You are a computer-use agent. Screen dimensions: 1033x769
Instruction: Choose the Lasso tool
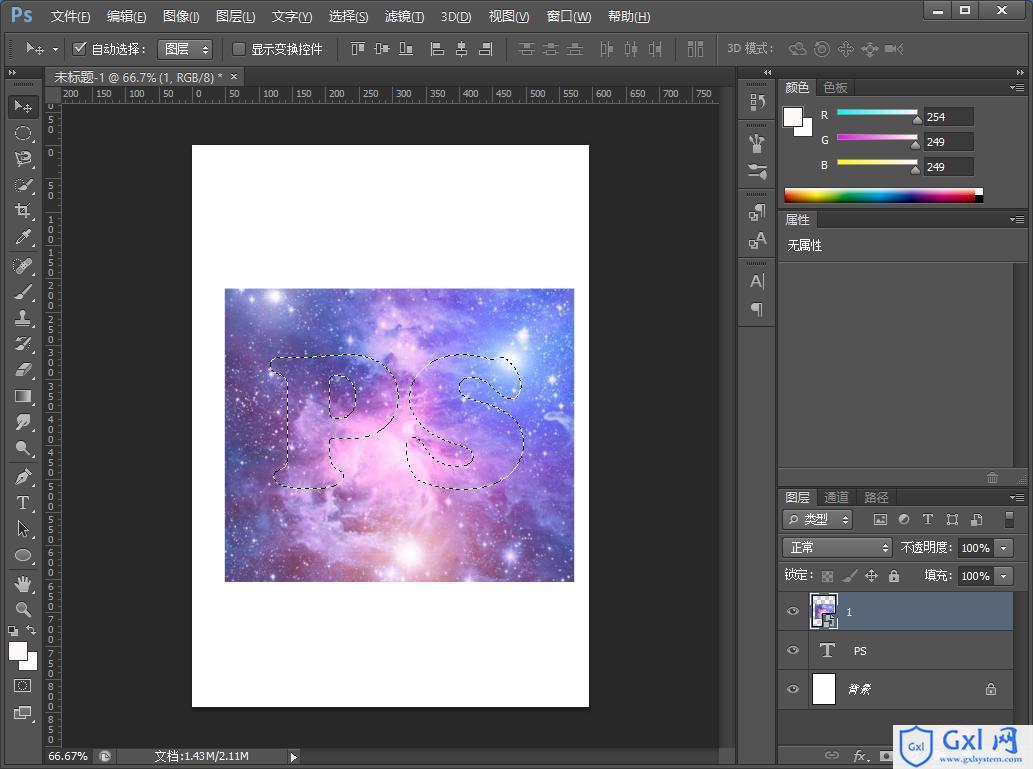coord(22,159)
